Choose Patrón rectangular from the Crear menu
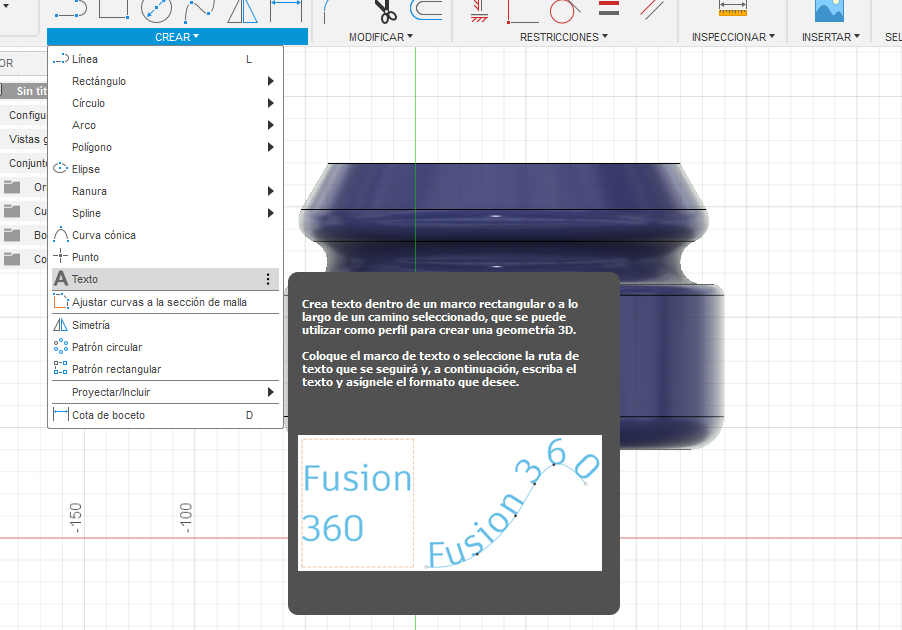 [166, 369]
